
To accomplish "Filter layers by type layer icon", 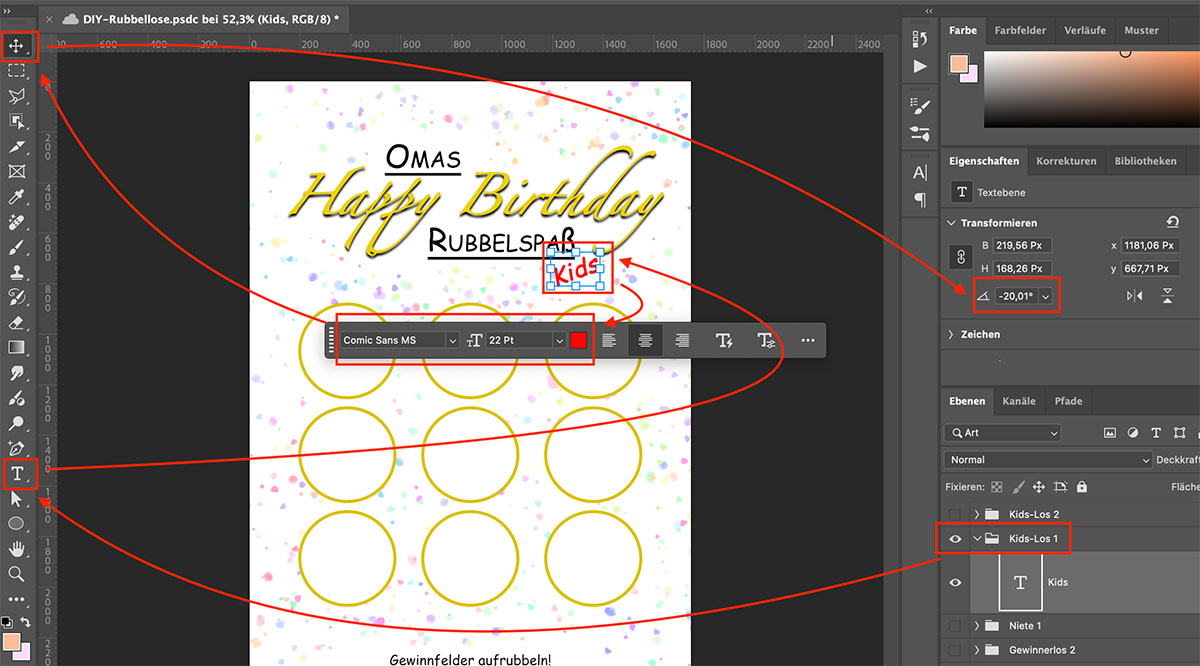I will (x=1156, y=433).
